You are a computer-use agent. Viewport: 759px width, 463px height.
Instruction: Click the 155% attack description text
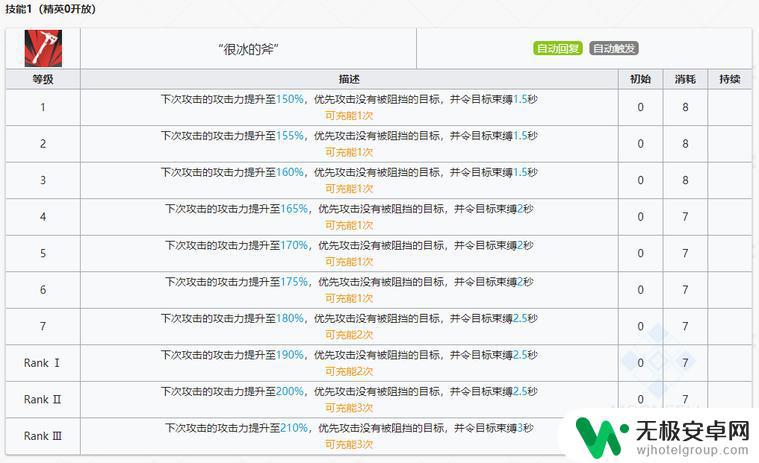point(349,136)
